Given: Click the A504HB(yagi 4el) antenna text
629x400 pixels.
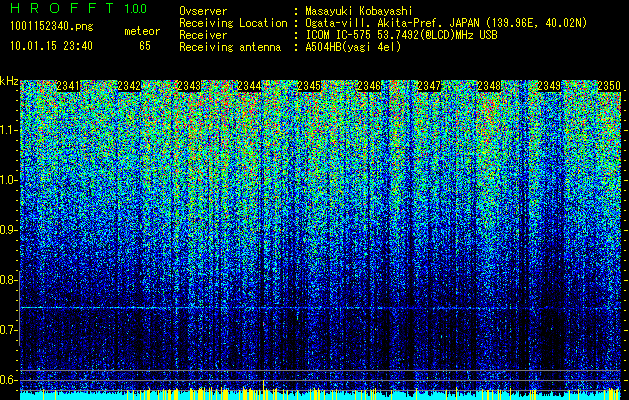Looking at the screenshot, I should point(353,47).
